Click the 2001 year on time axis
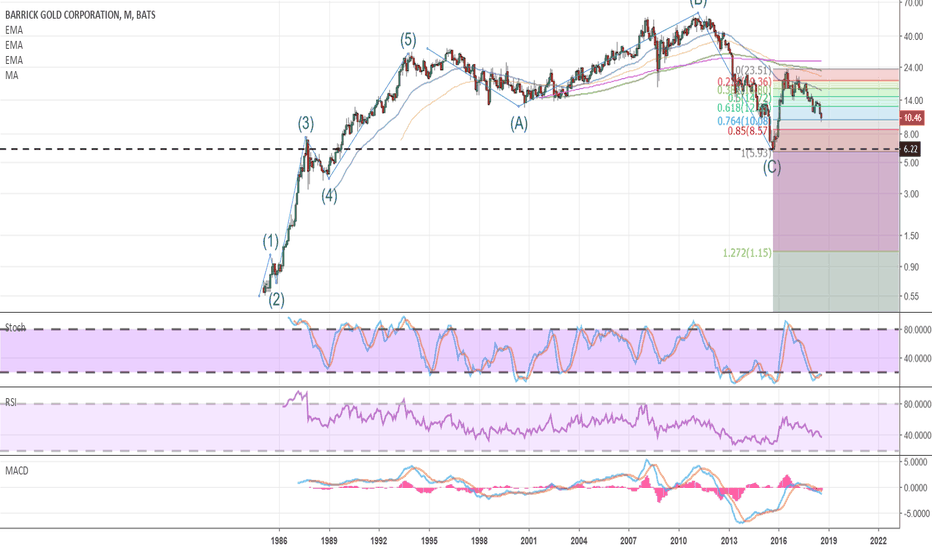The image size is (932, 550). coord(529,540)
